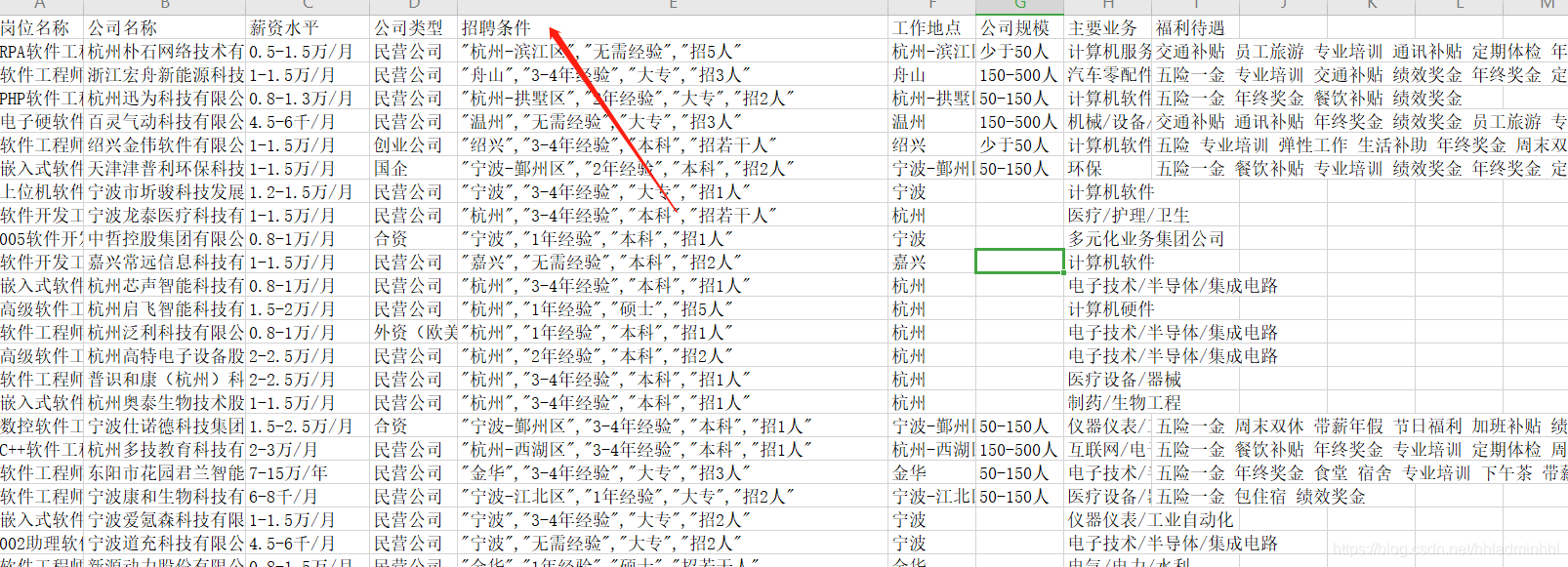Select company cell 宁波康和生物科技
Viewport: 1568px width, 567px height.
click(165, 497)
